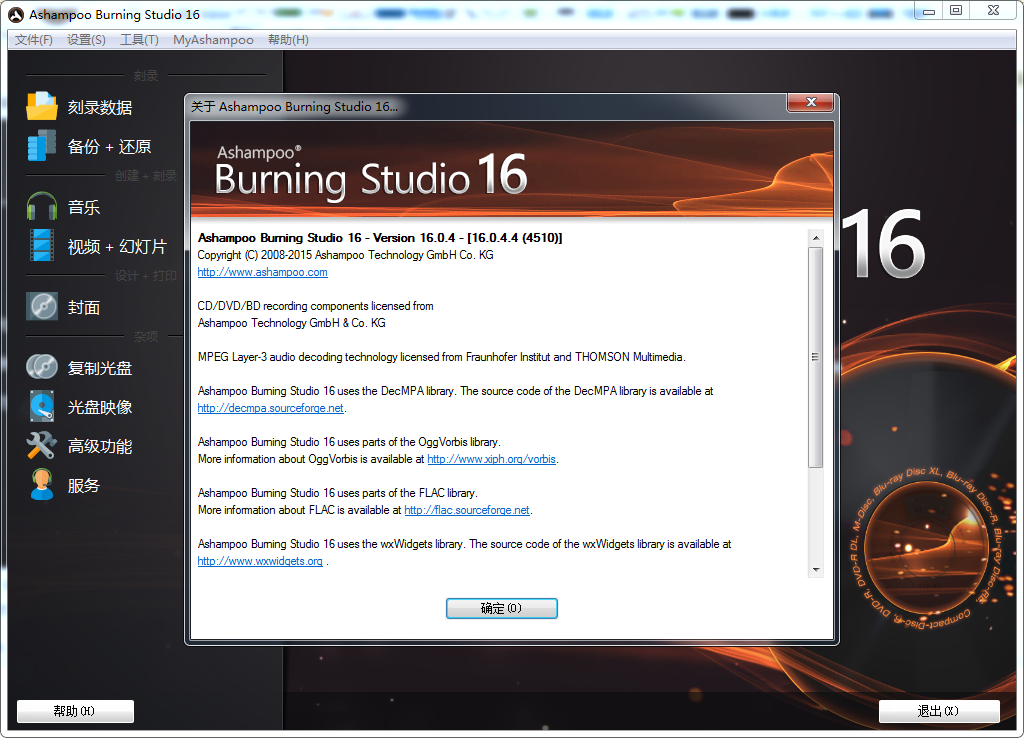The width and height of the screenshot is (1024, 738).
Task: Click the 音乐 headphones icon
Action: click(42, 206)
